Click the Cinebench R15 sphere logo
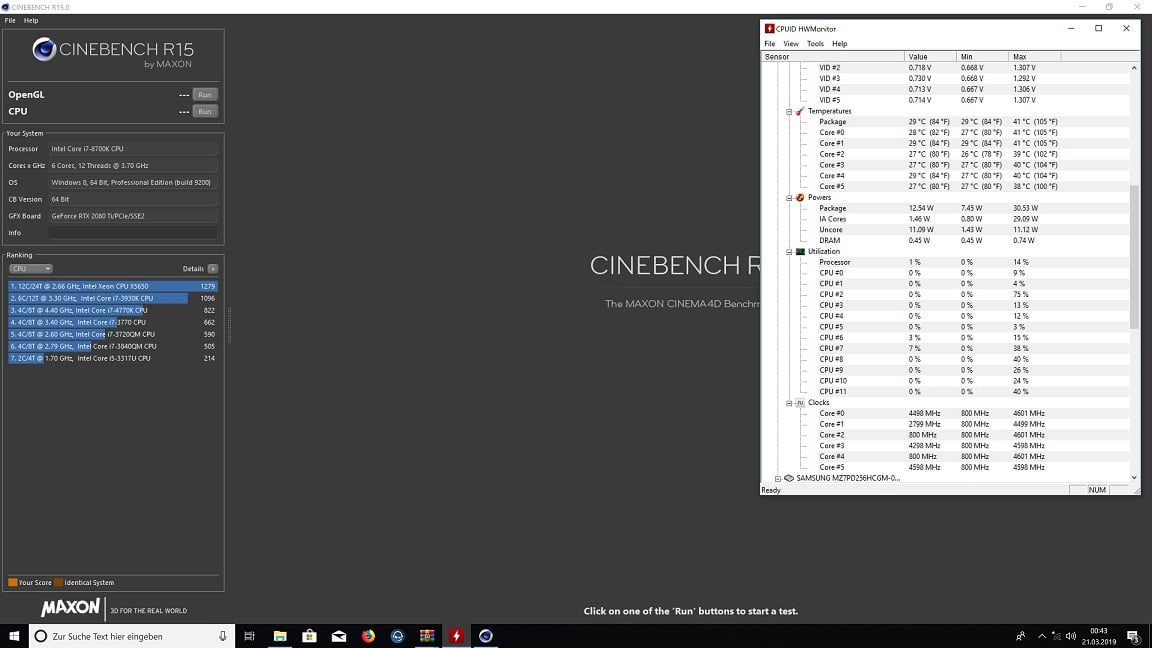The width and height of the screenshot is (1152, 648). (x=44, y=49)
